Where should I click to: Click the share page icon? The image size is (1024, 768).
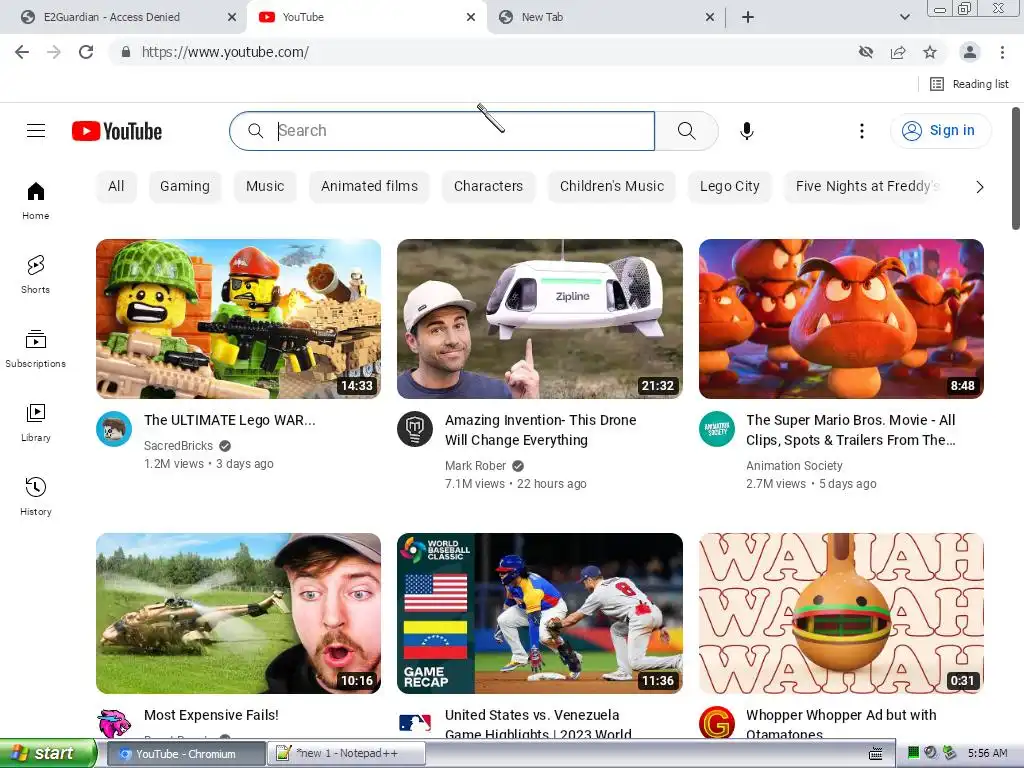(x=898, y=52)
